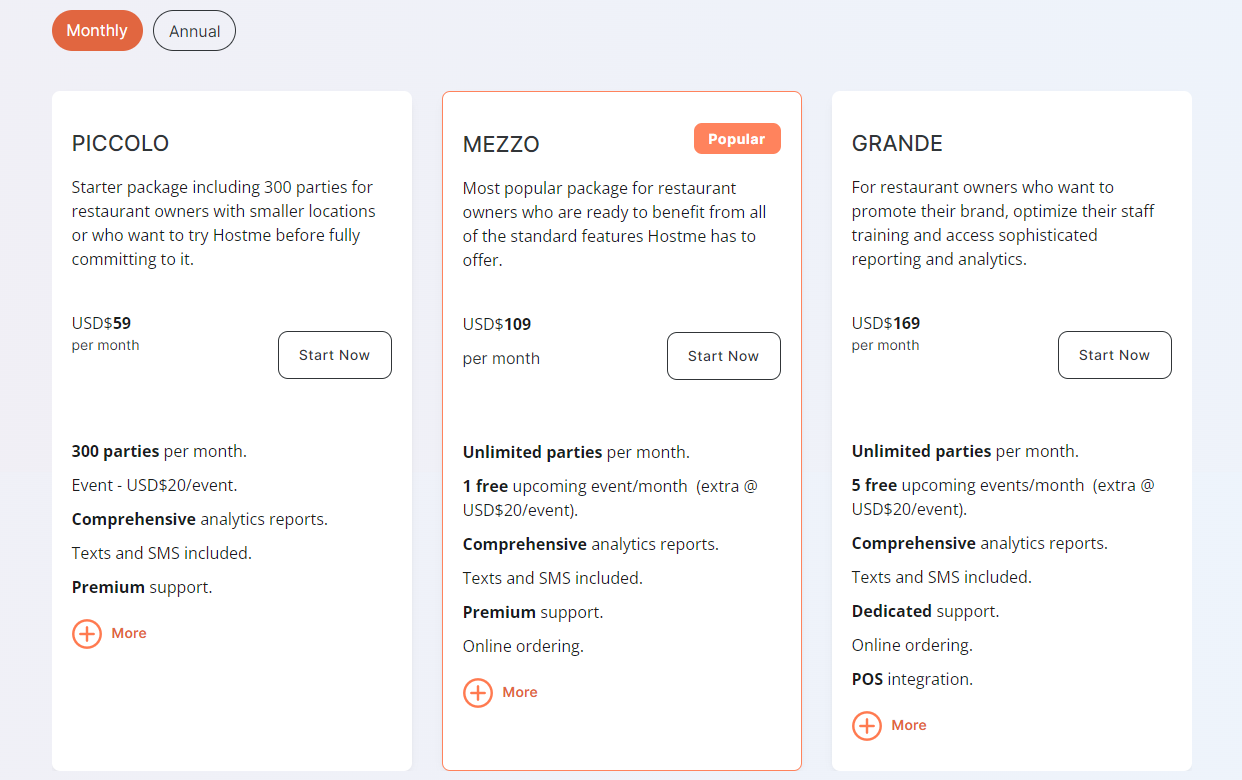Click the Popular badge on the MEZZO card
1242x780 pixels.
(737, 138)
